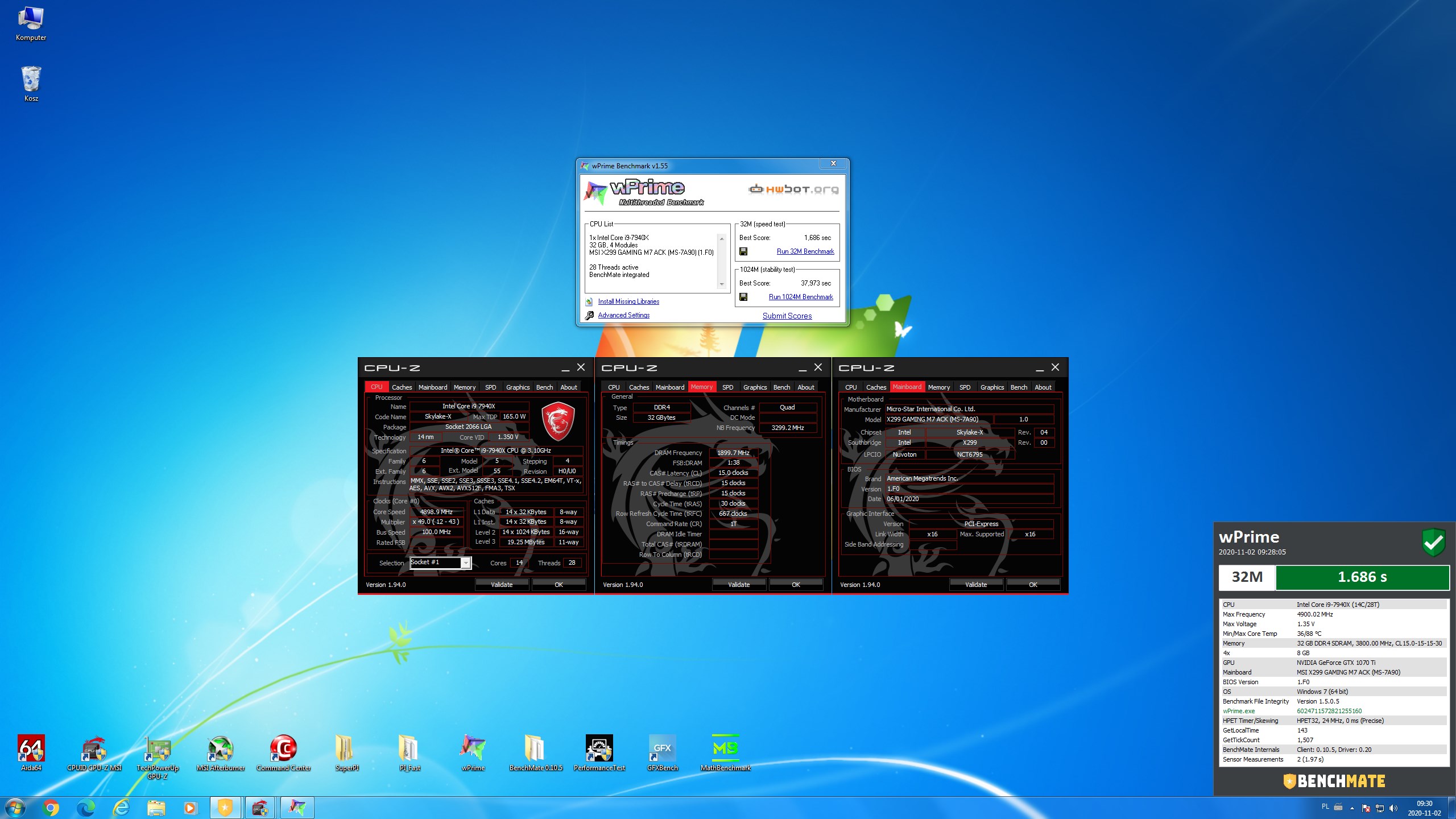Click the Show desktop button at taskbar end
Image resolution: width=1456 pixels, height=819 pixels.
(x=1451, y=808)
